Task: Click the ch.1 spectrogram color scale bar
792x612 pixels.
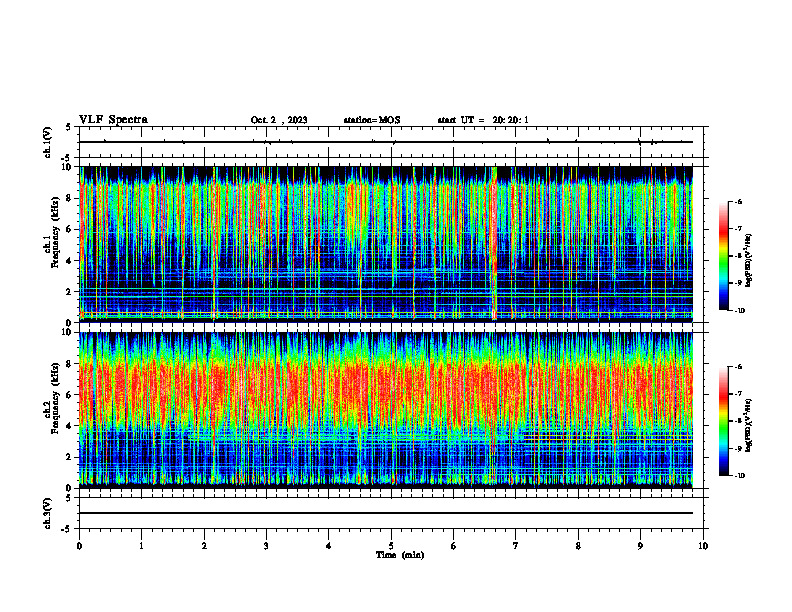Action: pyautogui.click(x=723, y=256)
